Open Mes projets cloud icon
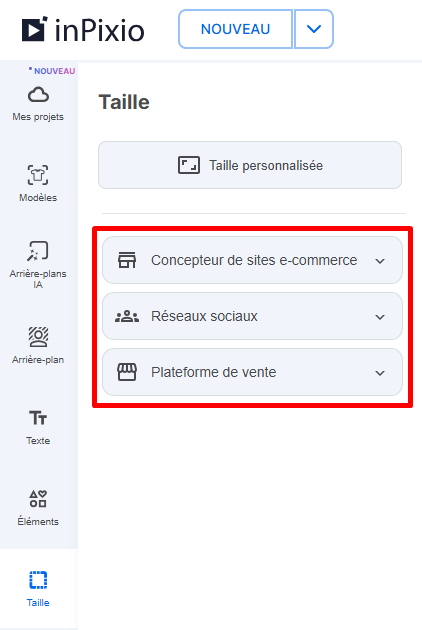Screen dimensions: 422x630 [x=38, y=95]
